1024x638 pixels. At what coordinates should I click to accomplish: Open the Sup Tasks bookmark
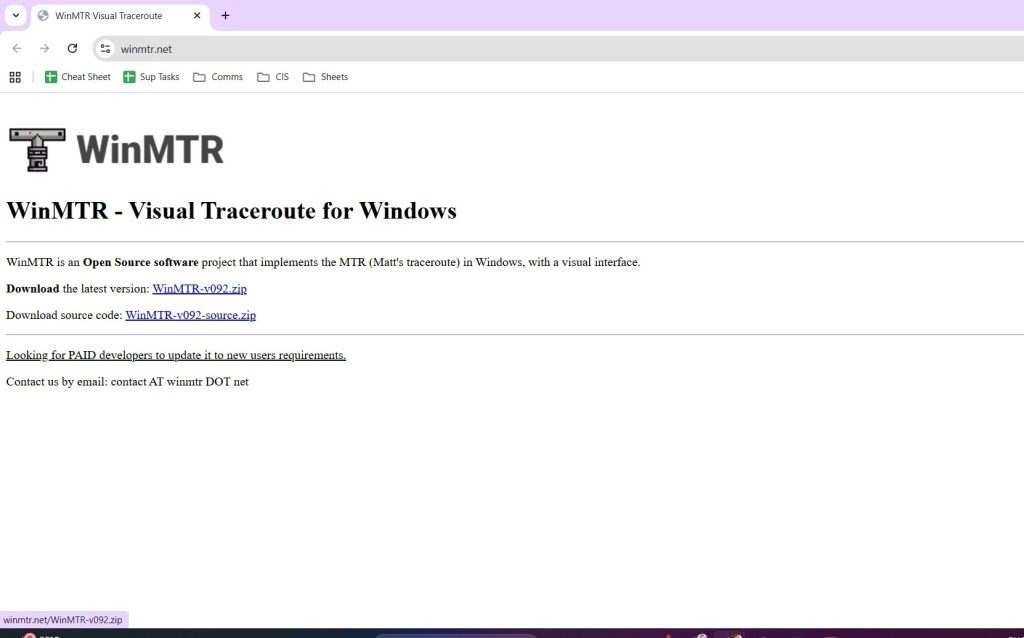click(x=151, y=77)
